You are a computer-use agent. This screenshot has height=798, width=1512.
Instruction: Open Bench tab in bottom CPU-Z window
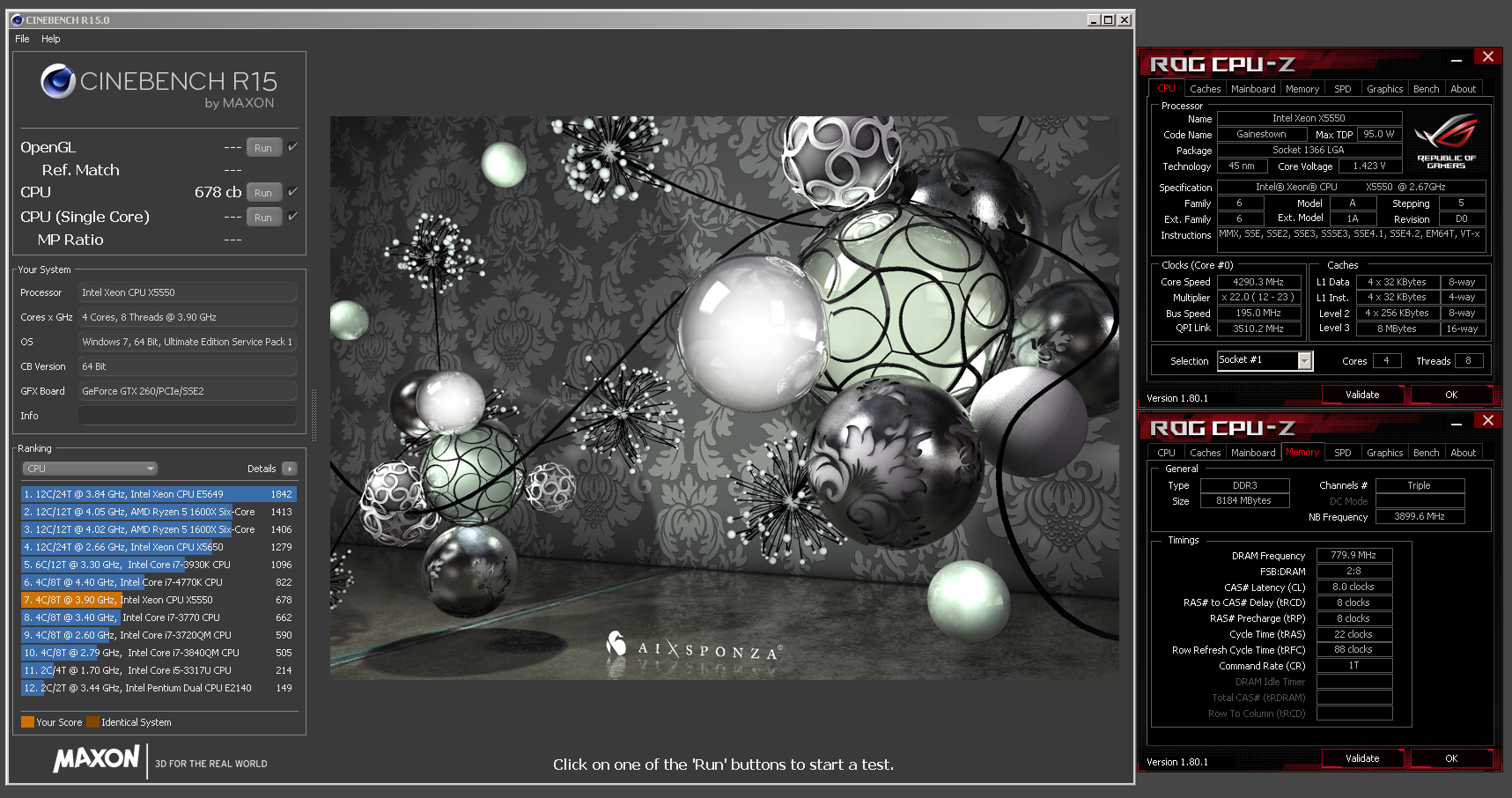1426,453
